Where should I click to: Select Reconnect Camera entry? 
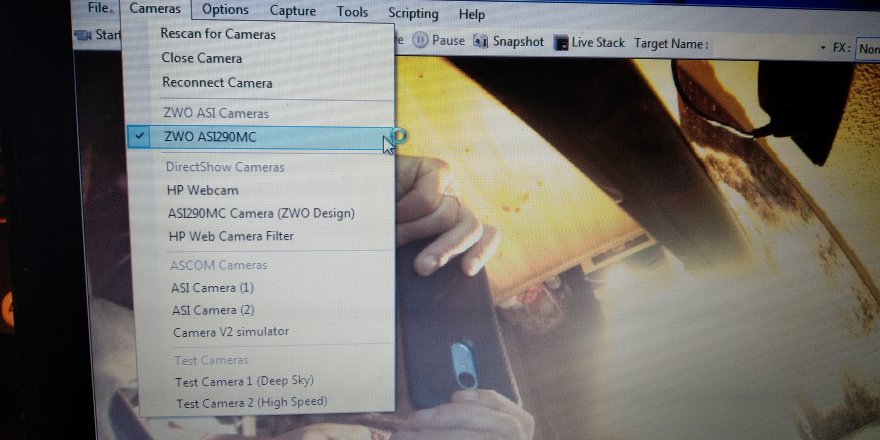(217, 83)
